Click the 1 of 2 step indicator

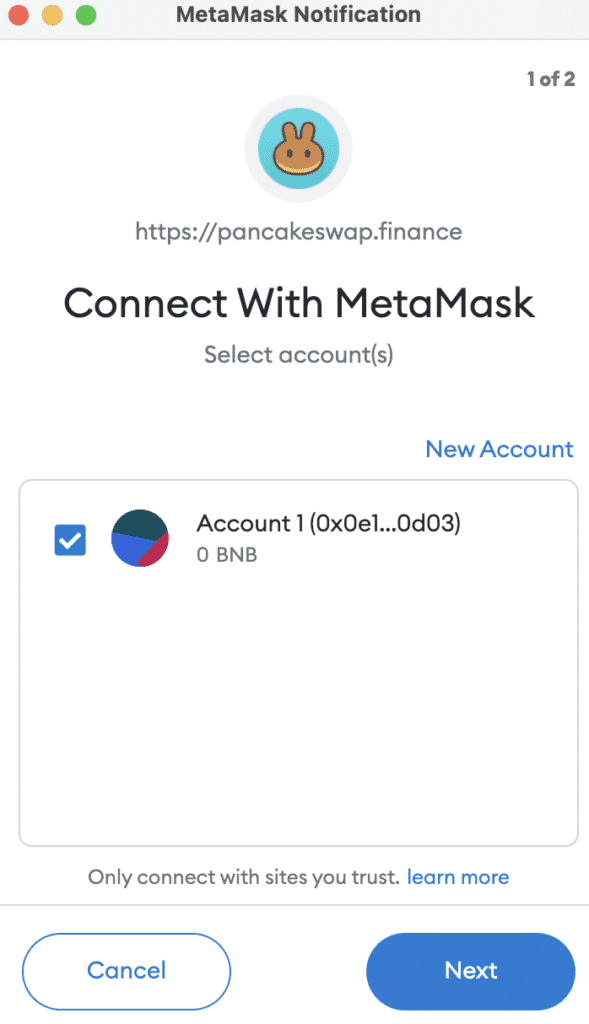551,79
